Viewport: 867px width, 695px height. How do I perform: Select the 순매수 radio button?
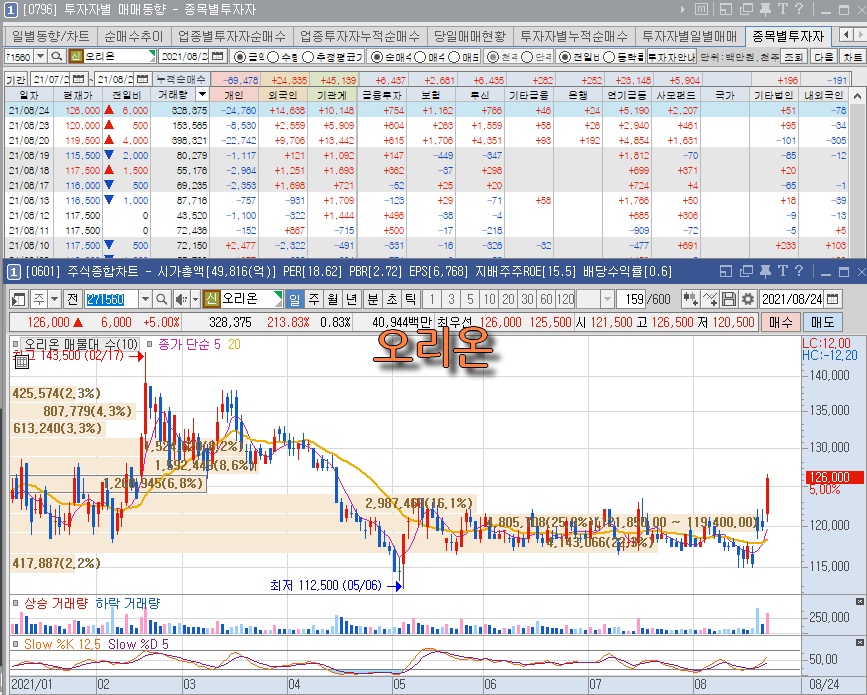pos(377,56)
